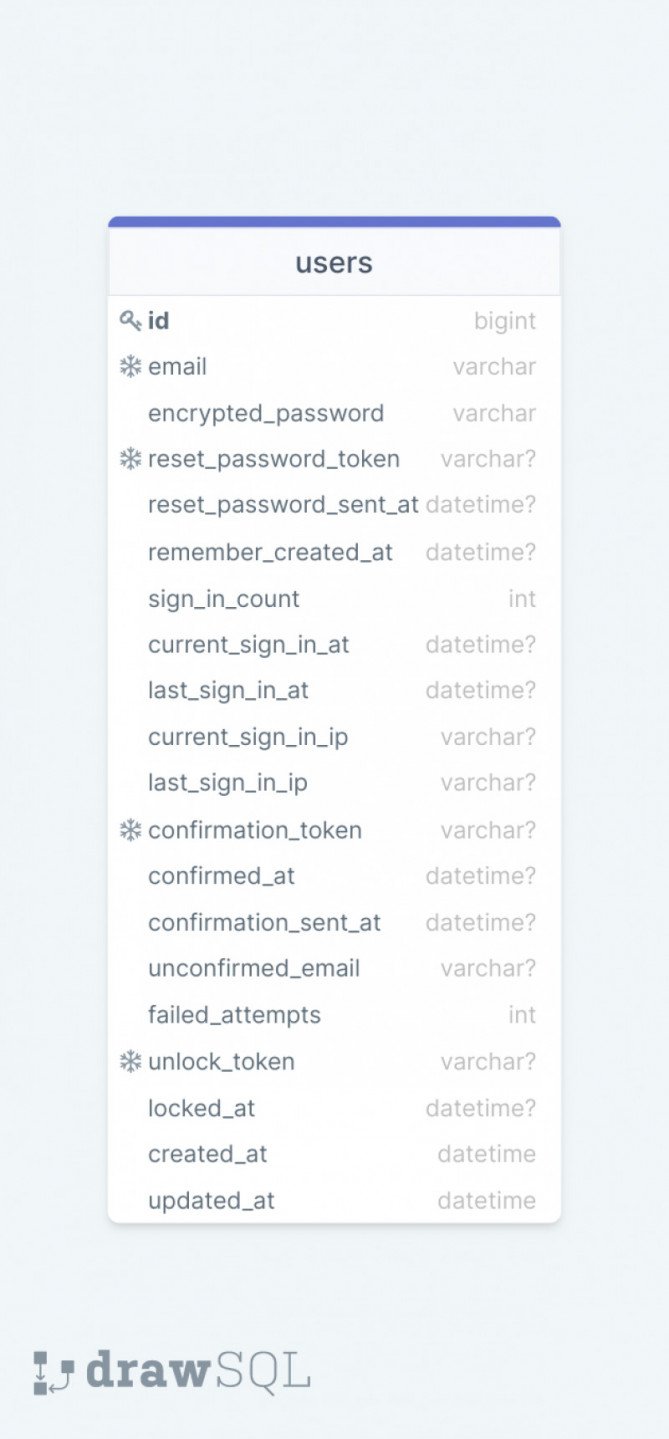The width and height of the screenshot is (669, 1439).
Task: Select the snowflake icon beside reset_password_token
Action: point(130,459)
